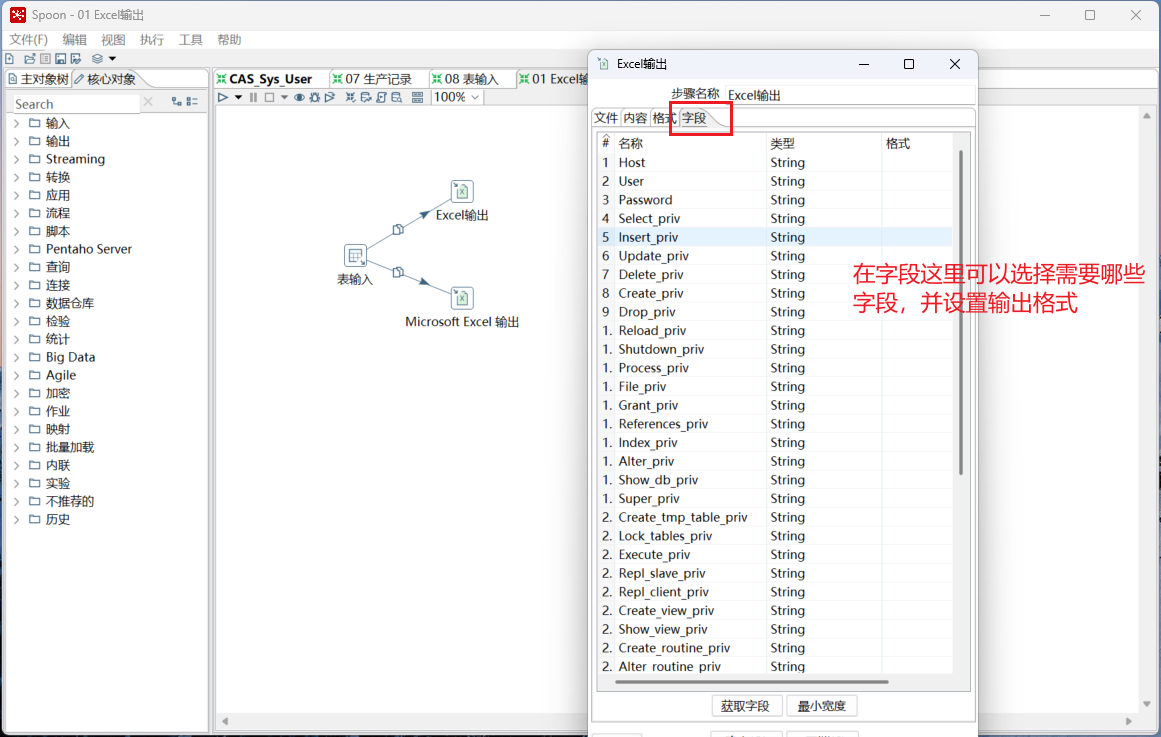Click the Impact analysis icon
Image resolution: width=1161 pixels, height=737 pixels.
pyautogui.click(x=366, y=97)
